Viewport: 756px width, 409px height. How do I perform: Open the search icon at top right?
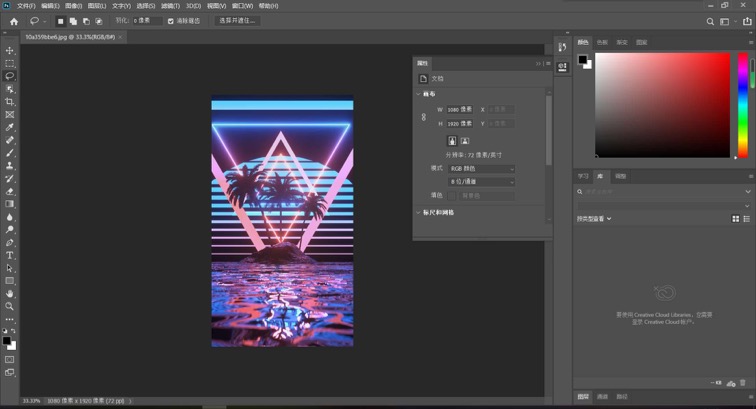click(x=710, y=21)
